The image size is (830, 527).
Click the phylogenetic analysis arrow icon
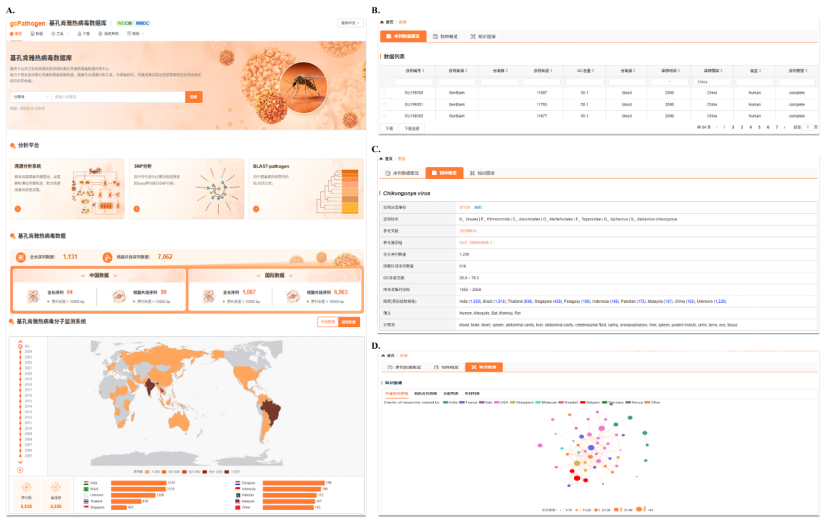tap(17, 209)
